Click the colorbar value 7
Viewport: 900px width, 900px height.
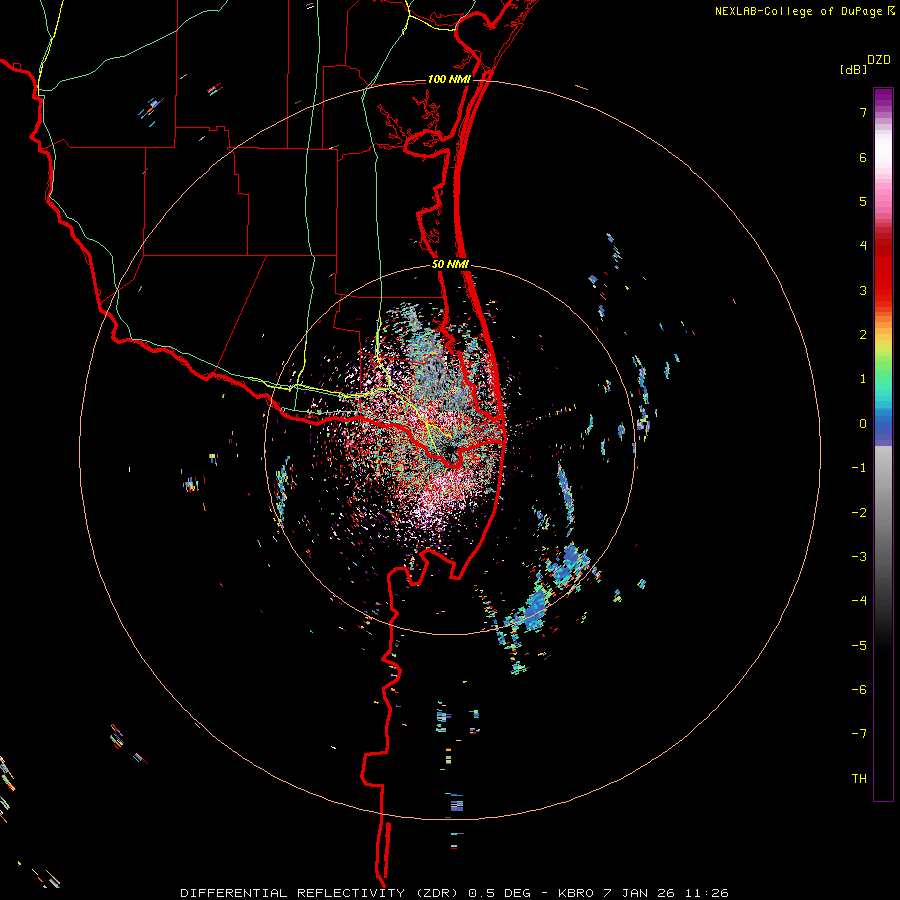pos(863,112)
